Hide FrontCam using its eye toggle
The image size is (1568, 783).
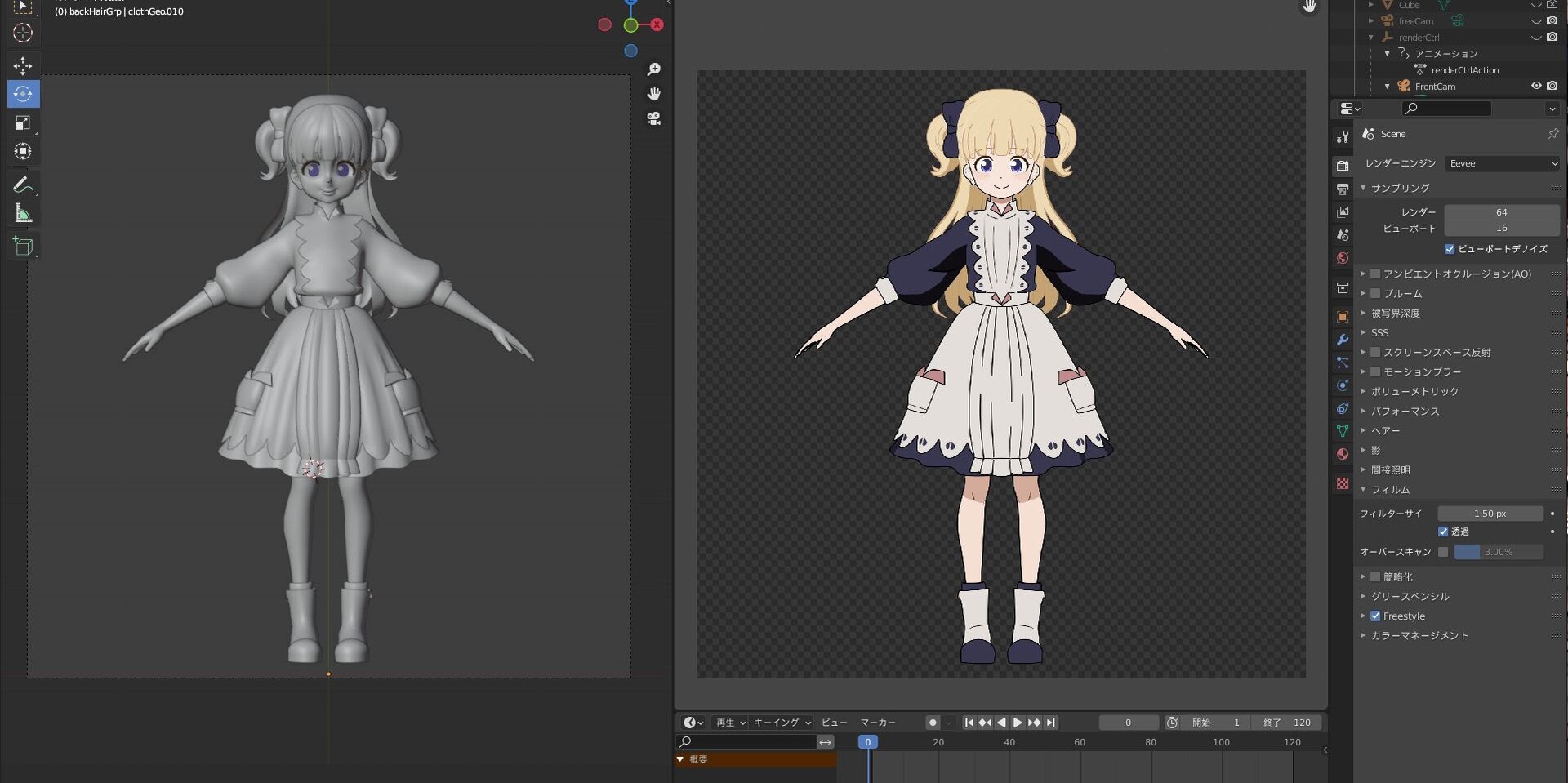pyautogui.click(x=1537, y=86)
